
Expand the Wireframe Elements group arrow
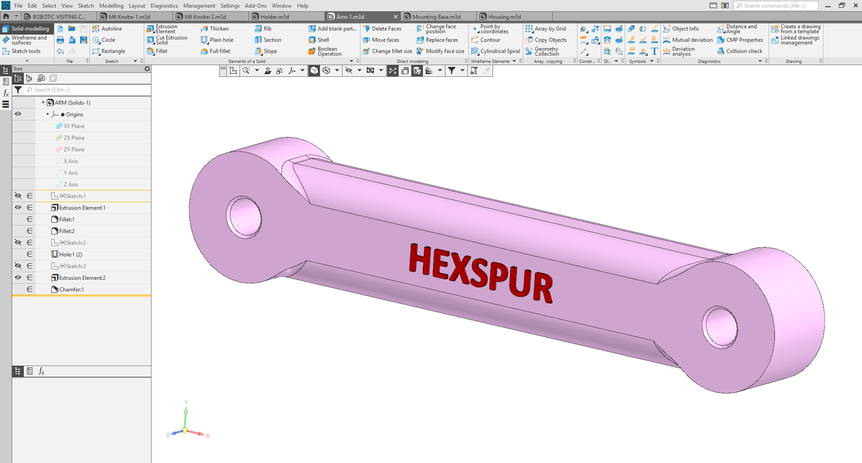pyautogui.click(x=514, y=61)
